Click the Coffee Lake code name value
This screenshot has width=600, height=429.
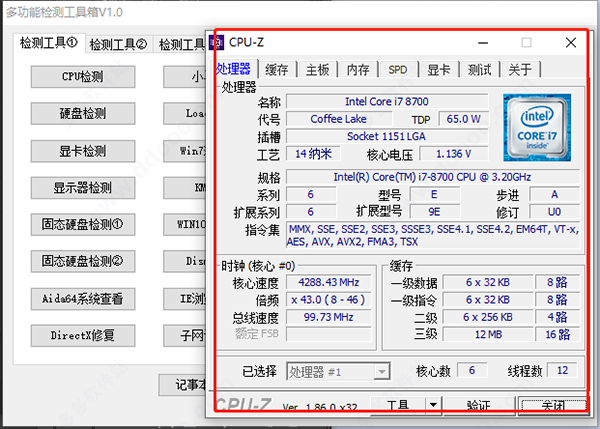point(339,119)
